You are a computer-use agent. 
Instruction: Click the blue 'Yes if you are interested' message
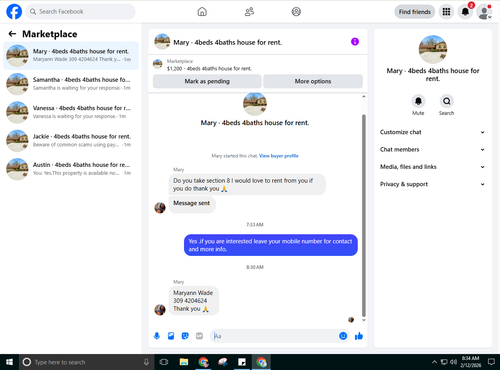(x=271, y=245)
